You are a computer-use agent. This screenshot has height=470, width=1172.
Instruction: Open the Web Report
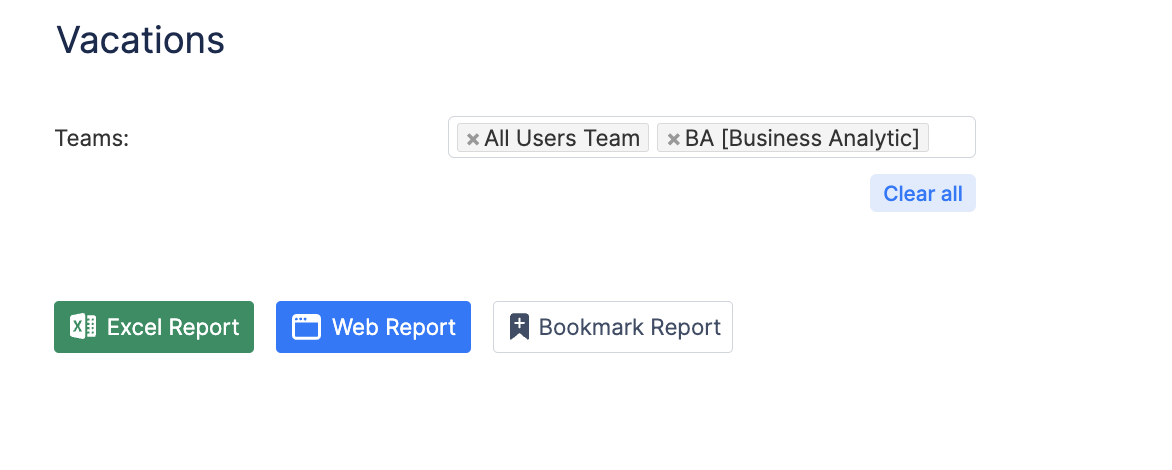373,327
